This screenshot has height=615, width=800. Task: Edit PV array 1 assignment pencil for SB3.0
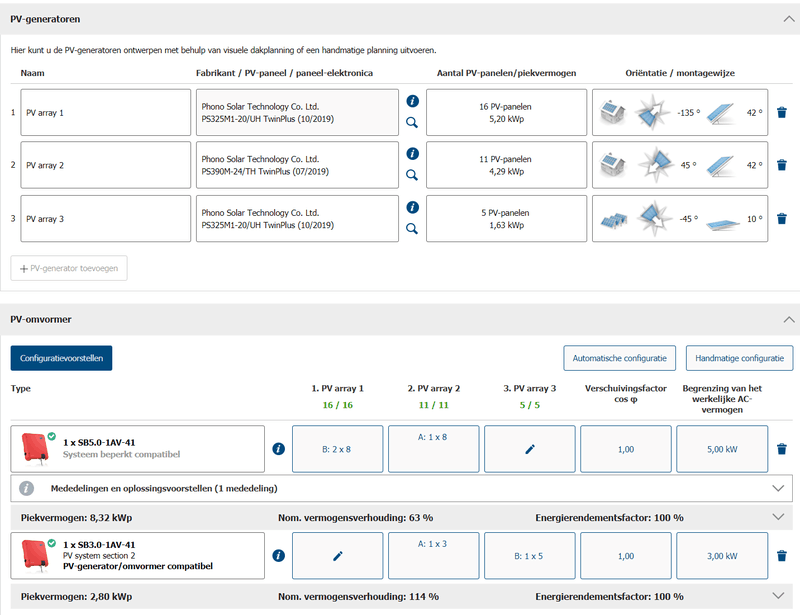coord(338,554)
